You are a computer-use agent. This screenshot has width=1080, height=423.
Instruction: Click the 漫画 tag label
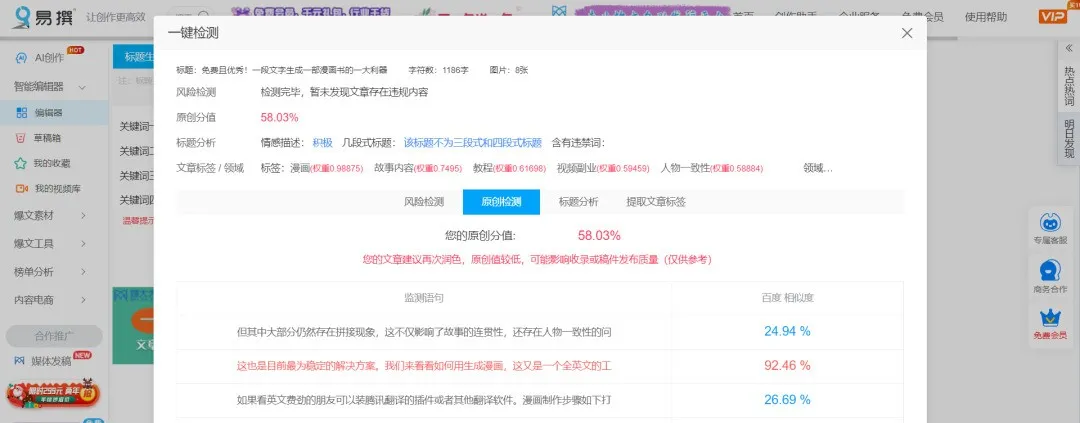coord(300,167)
